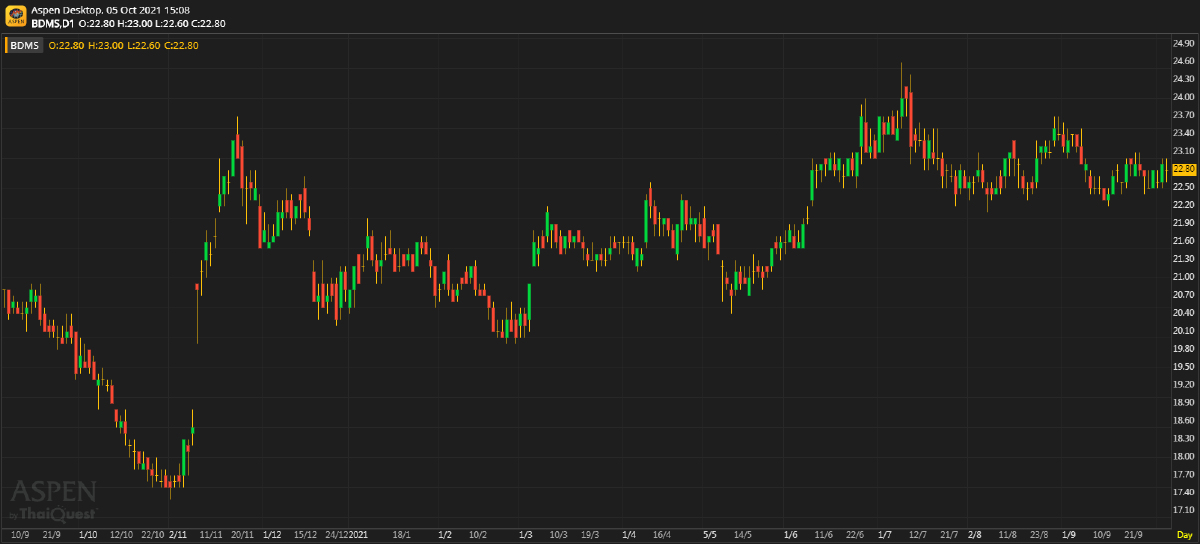Select the gray BDMS series legend tag
The image size is (1200, 544).
coord(26,45)
